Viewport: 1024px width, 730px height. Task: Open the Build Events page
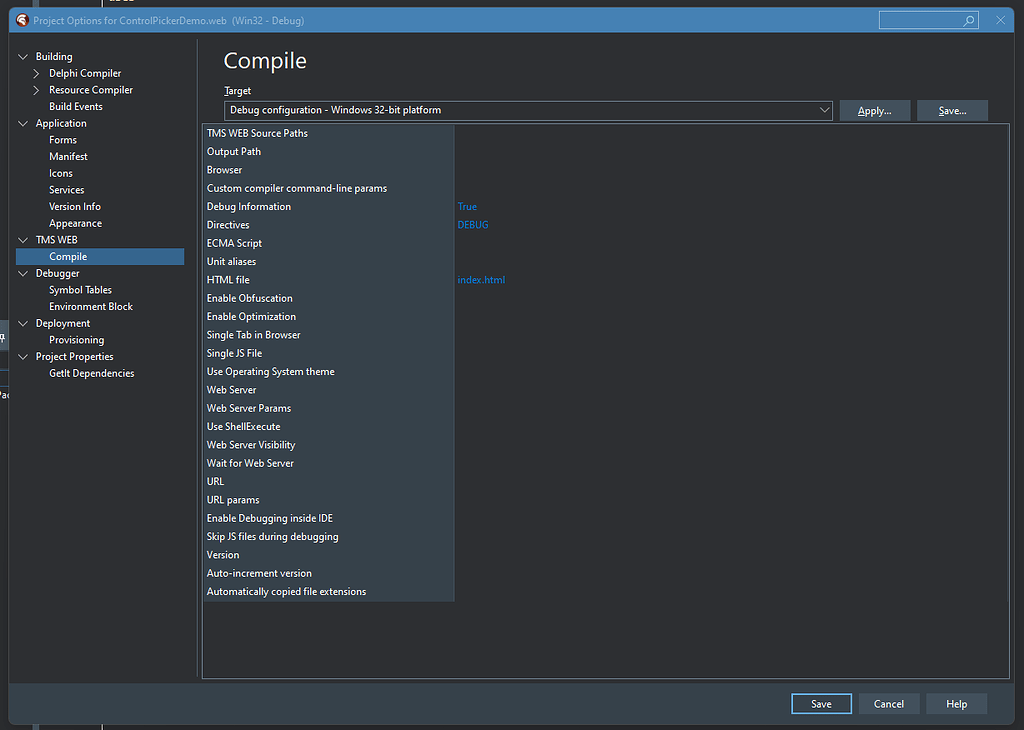tap(75, 105)
